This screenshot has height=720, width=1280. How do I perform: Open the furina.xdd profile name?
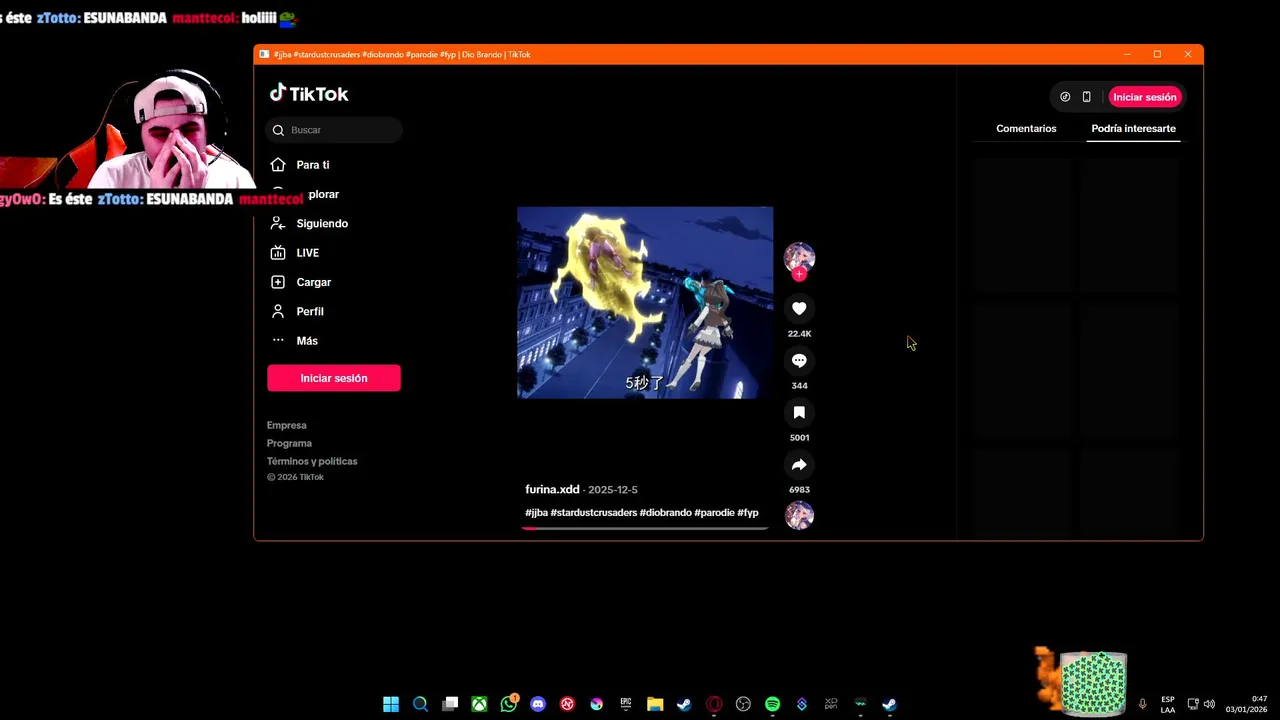[552, 490]
